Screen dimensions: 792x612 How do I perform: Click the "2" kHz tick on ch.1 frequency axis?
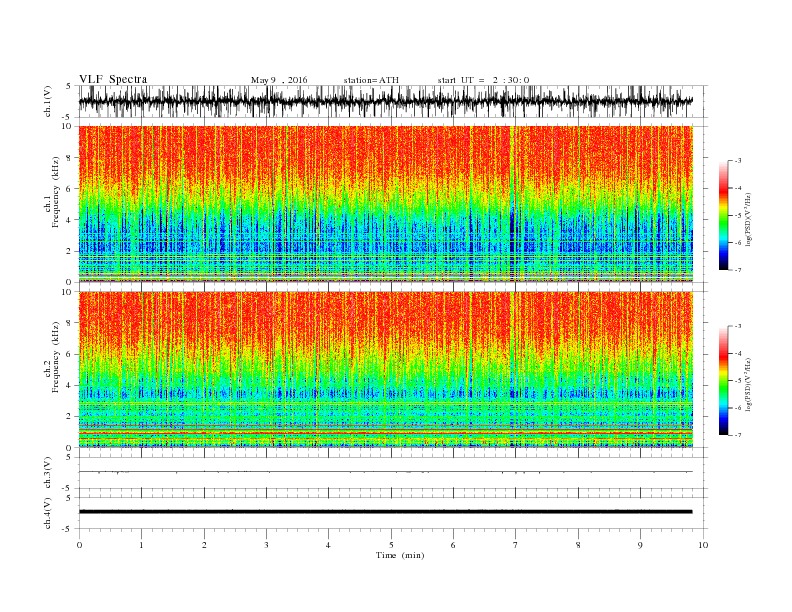tap(69, 251)
